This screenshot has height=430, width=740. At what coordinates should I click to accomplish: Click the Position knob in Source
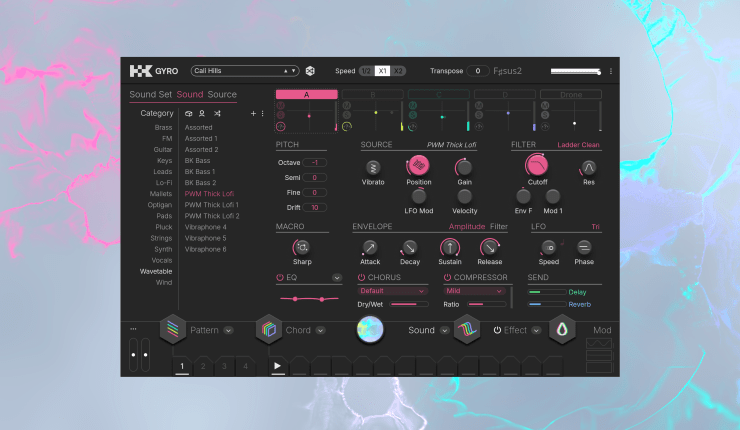418,166
